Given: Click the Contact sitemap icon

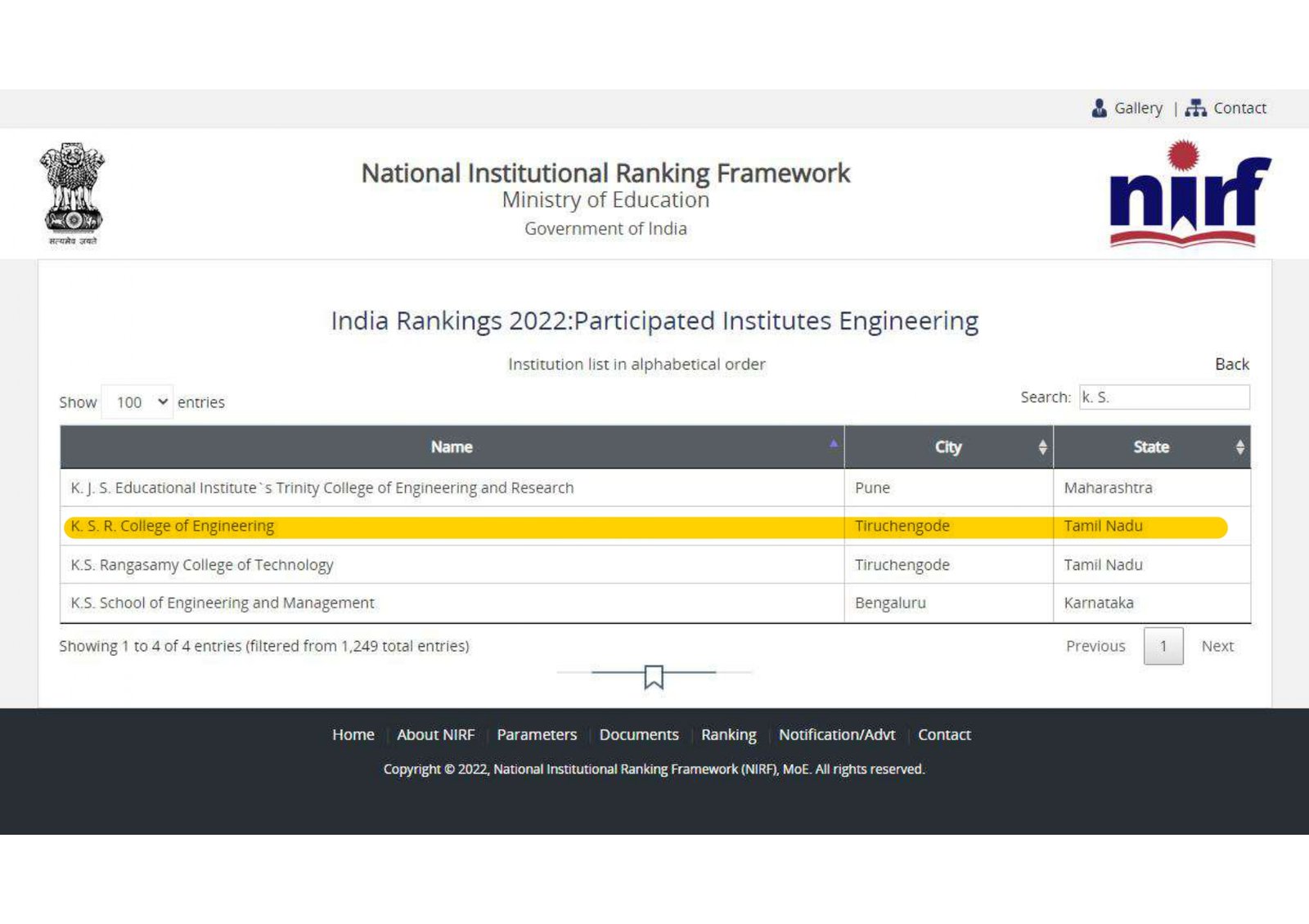Looking at the screenshot, I should (x=1195, y=108).
